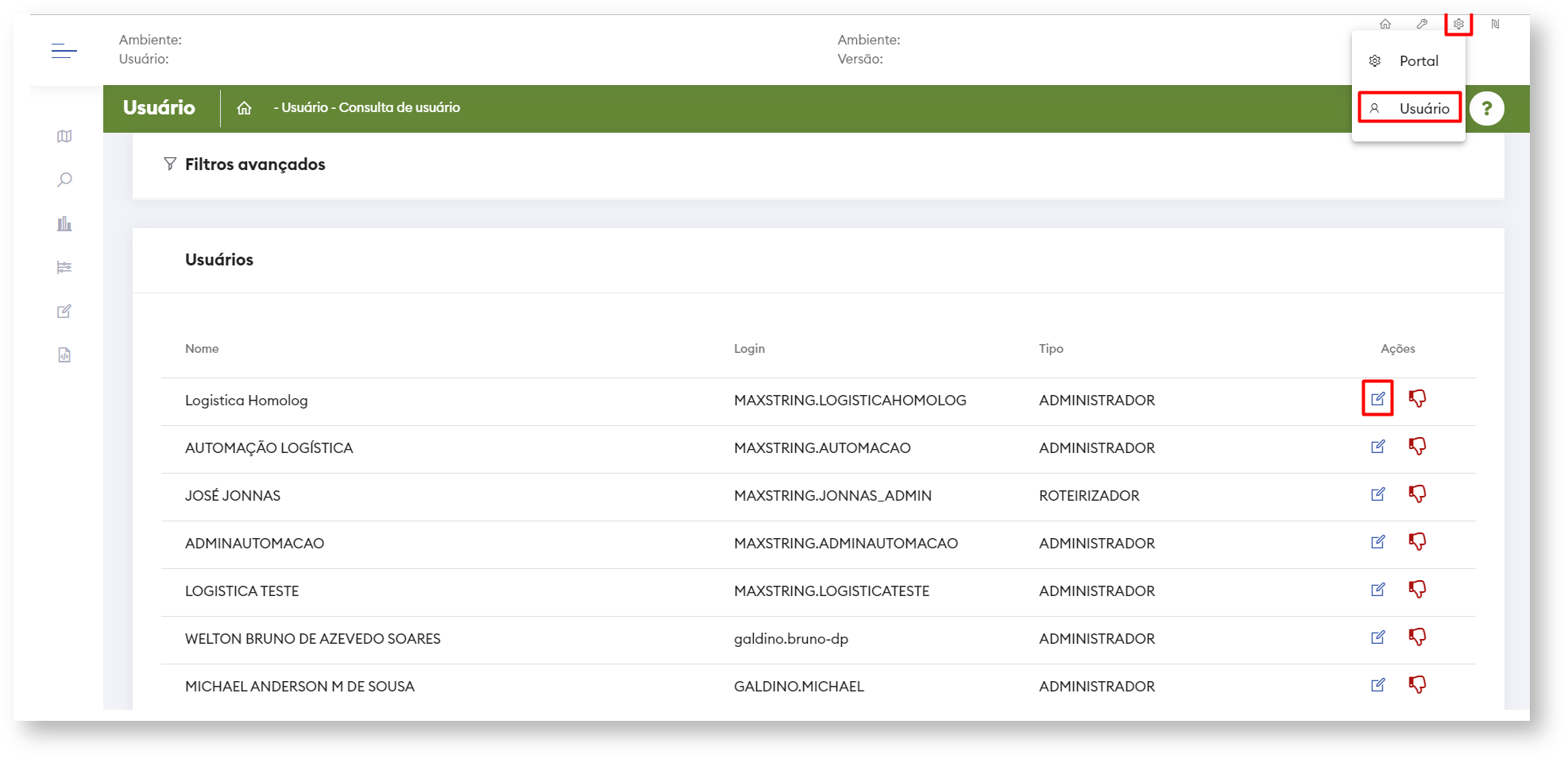
Task: Click the green help question mark button
Action: coord(1486,108)
